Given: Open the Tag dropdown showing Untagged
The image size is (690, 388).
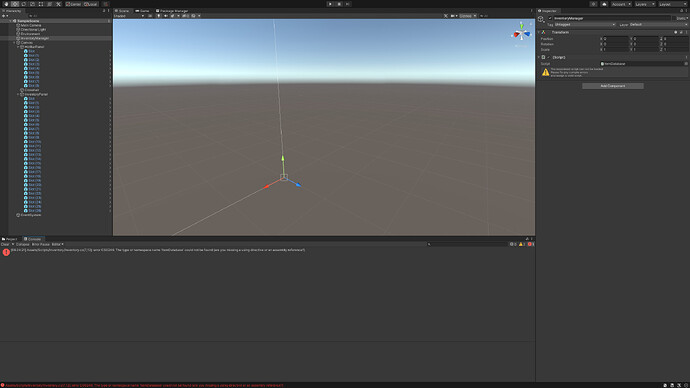Looking at the screenshot, I should click(584, 25).
